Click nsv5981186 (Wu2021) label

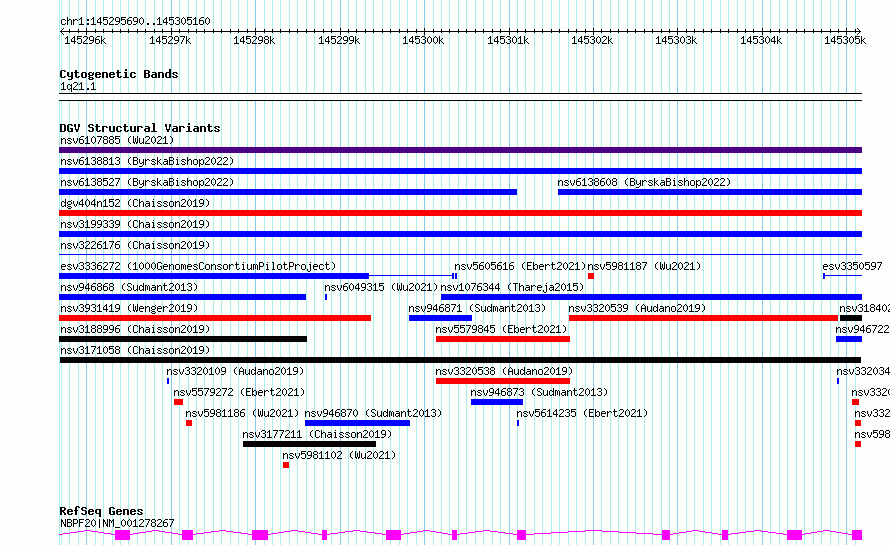click(x=242, y=413)
